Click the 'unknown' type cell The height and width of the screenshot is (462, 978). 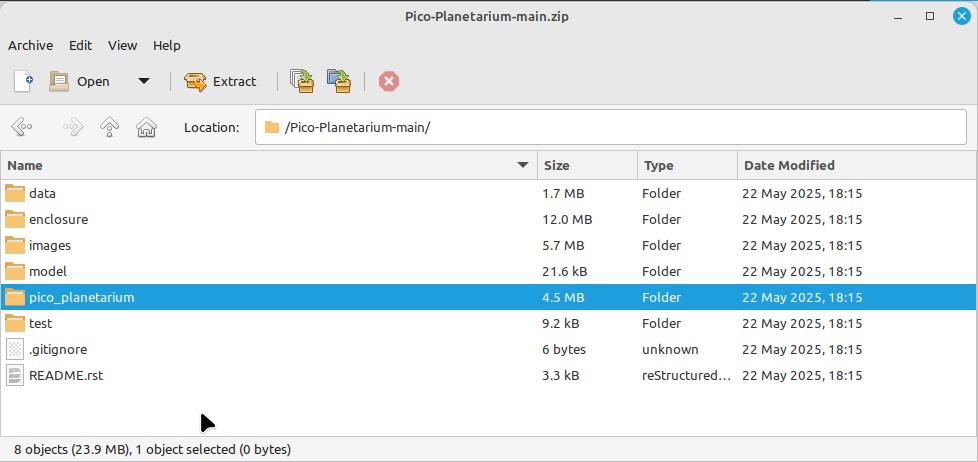[671, 349]
